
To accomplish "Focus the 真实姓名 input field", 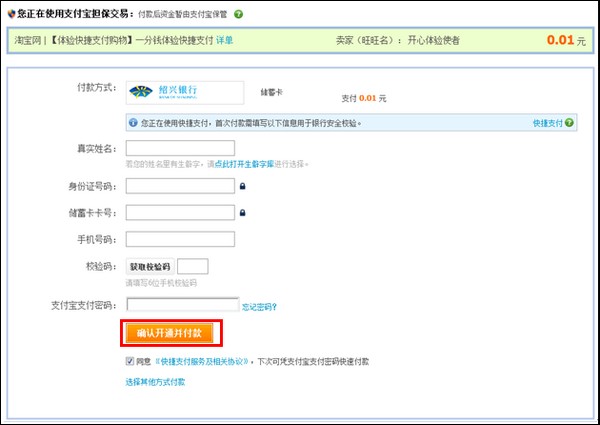I will (180, 148).
